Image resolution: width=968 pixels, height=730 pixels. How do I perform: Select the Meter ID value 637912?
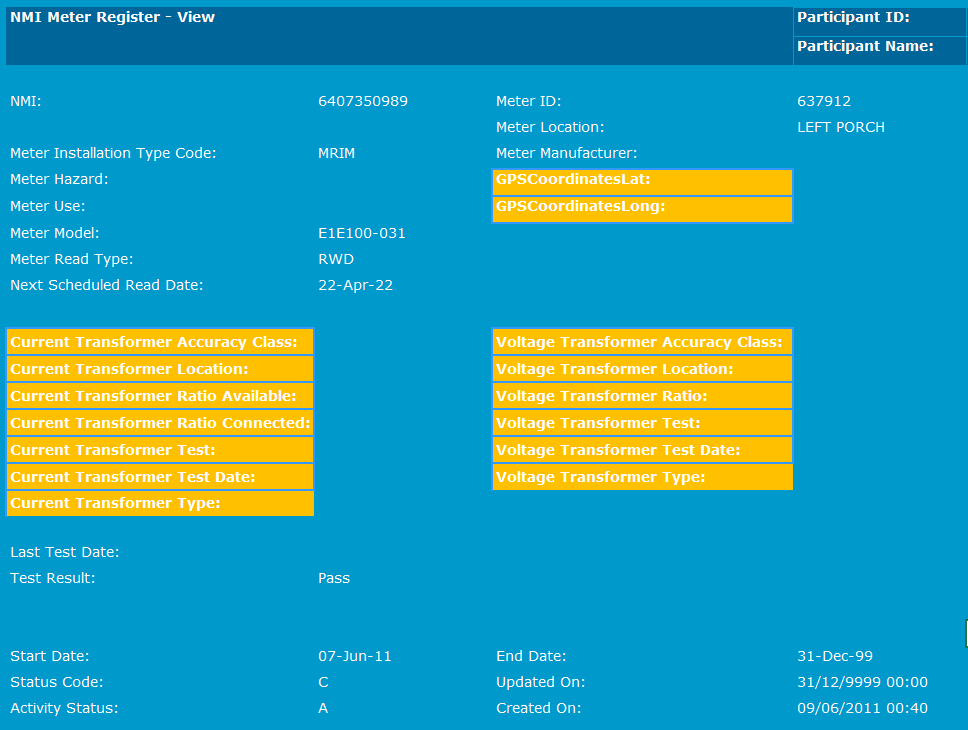pyautogui.click(x=823, y=101)
